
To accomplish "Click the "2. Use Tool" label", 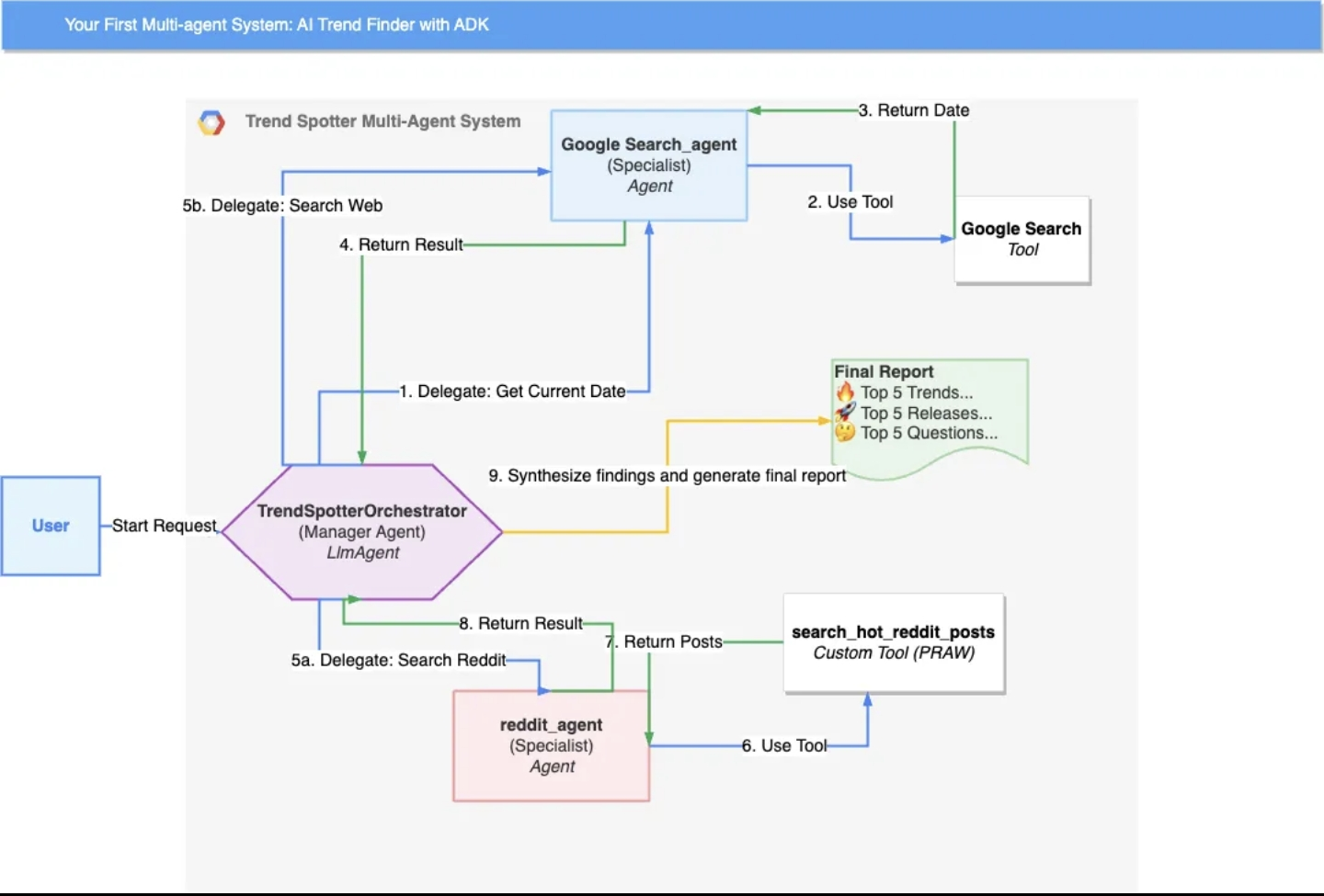I will click(x=850, y=202).
